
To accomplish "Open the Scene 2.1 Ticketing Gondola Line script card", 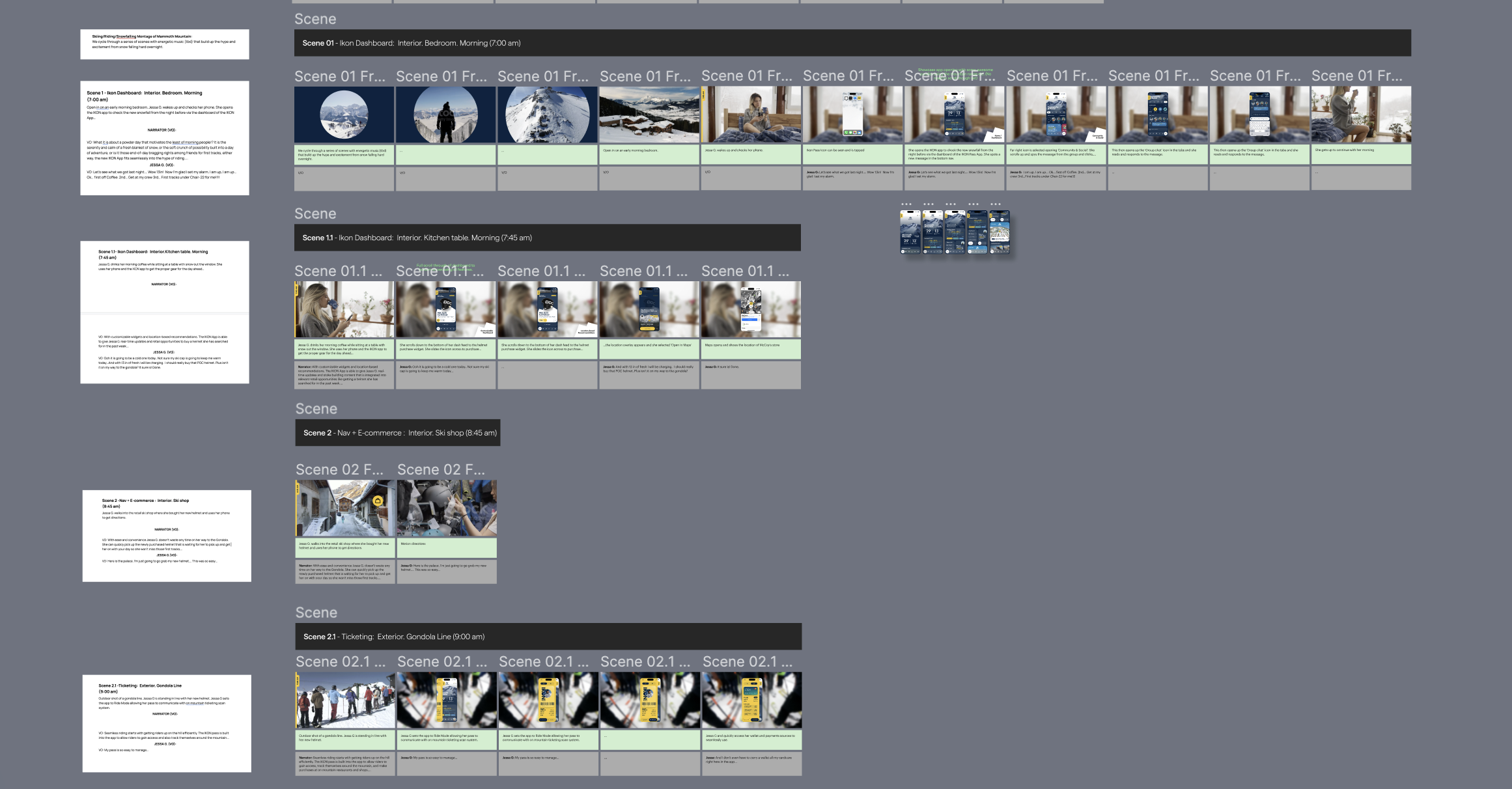I will pyautogui.click(x=167, y=723).
